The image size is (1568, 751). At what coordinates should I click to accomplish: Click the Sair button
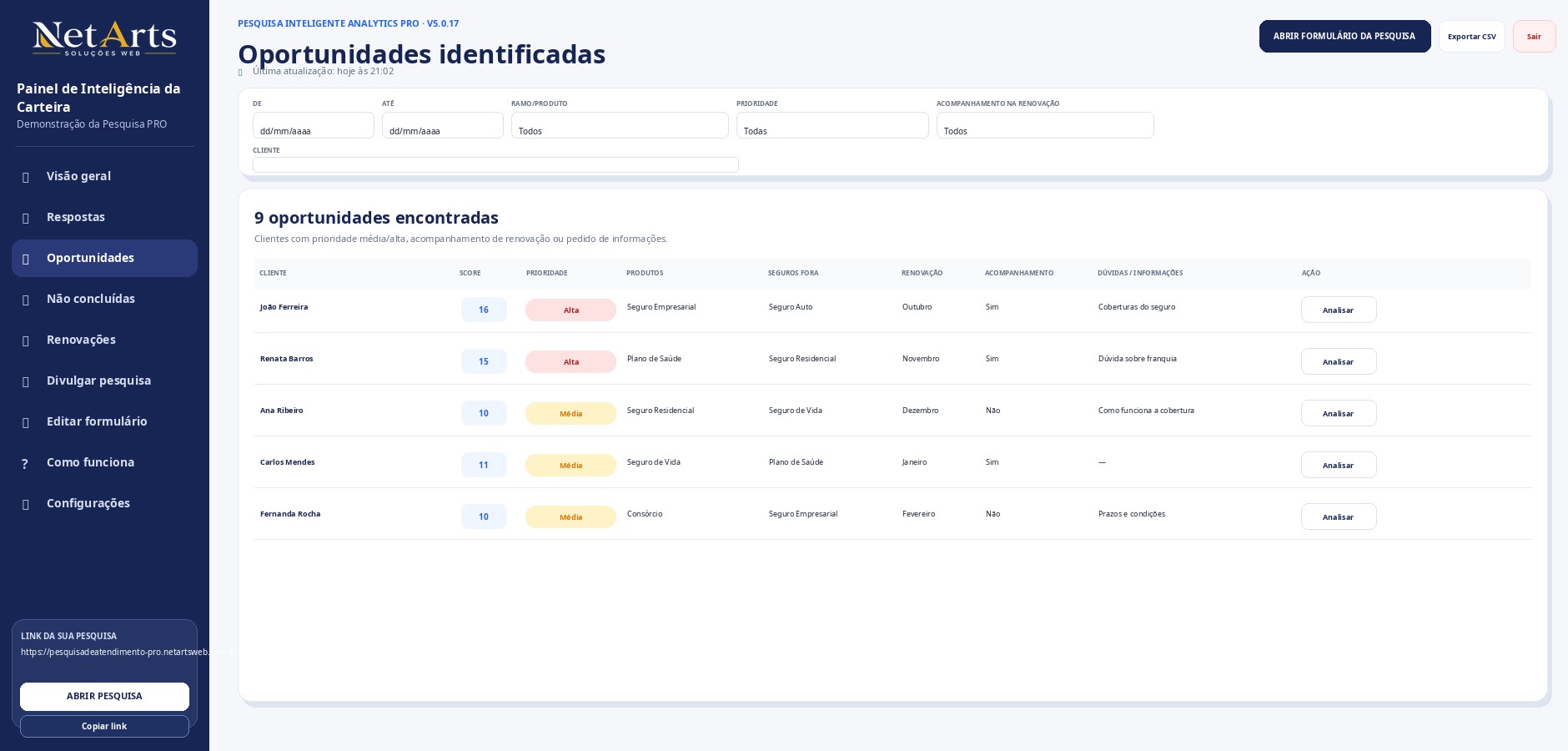(1535, 36)
